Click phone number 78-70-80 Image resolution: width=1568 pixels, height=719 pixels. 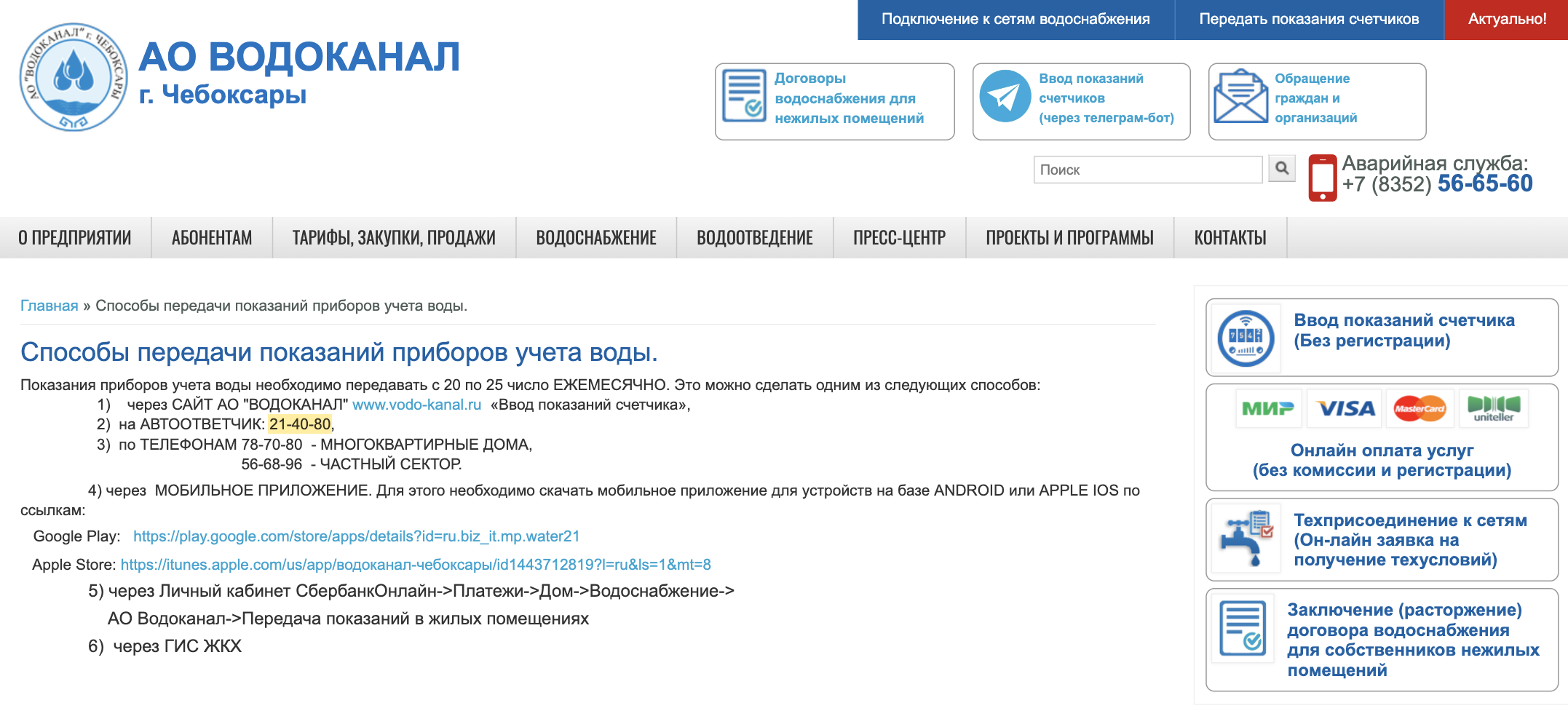click(x=272, y=445)
